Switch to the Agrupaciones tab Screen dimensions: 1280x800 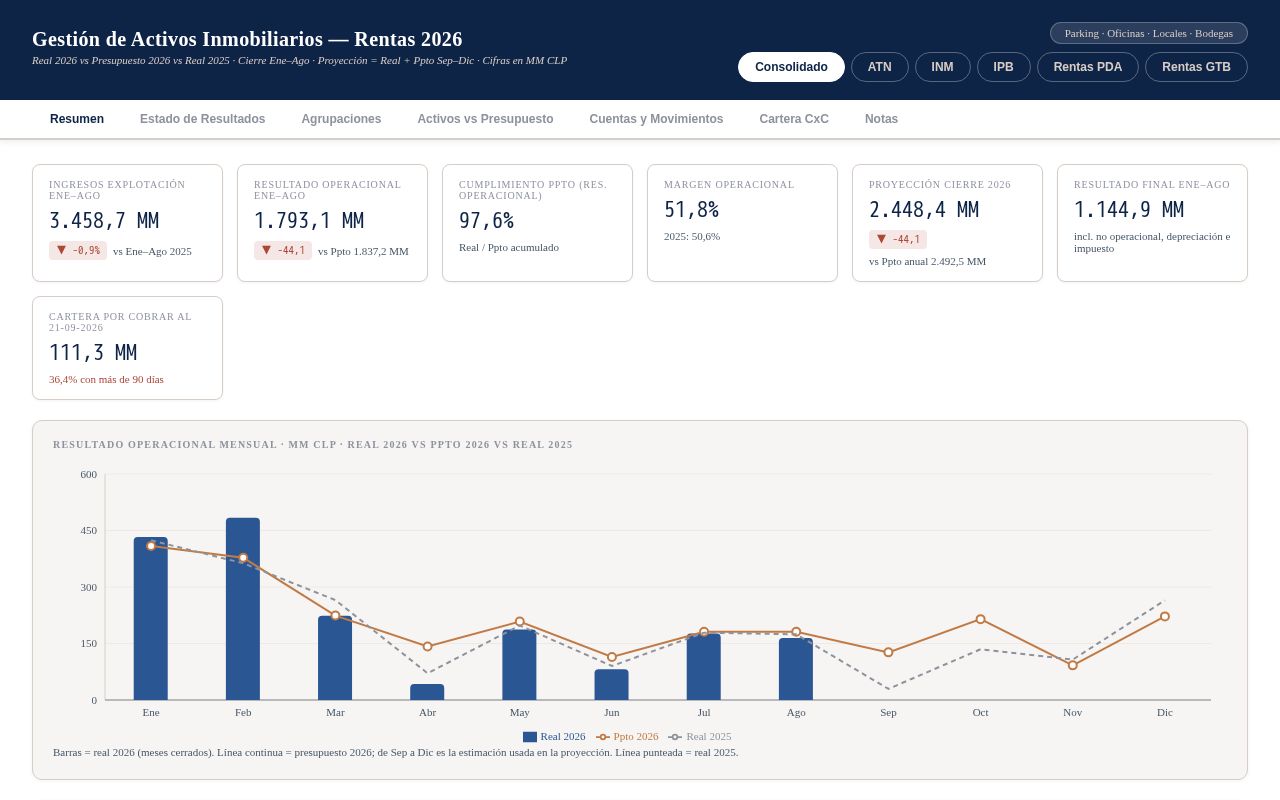(x=341, y=119)
